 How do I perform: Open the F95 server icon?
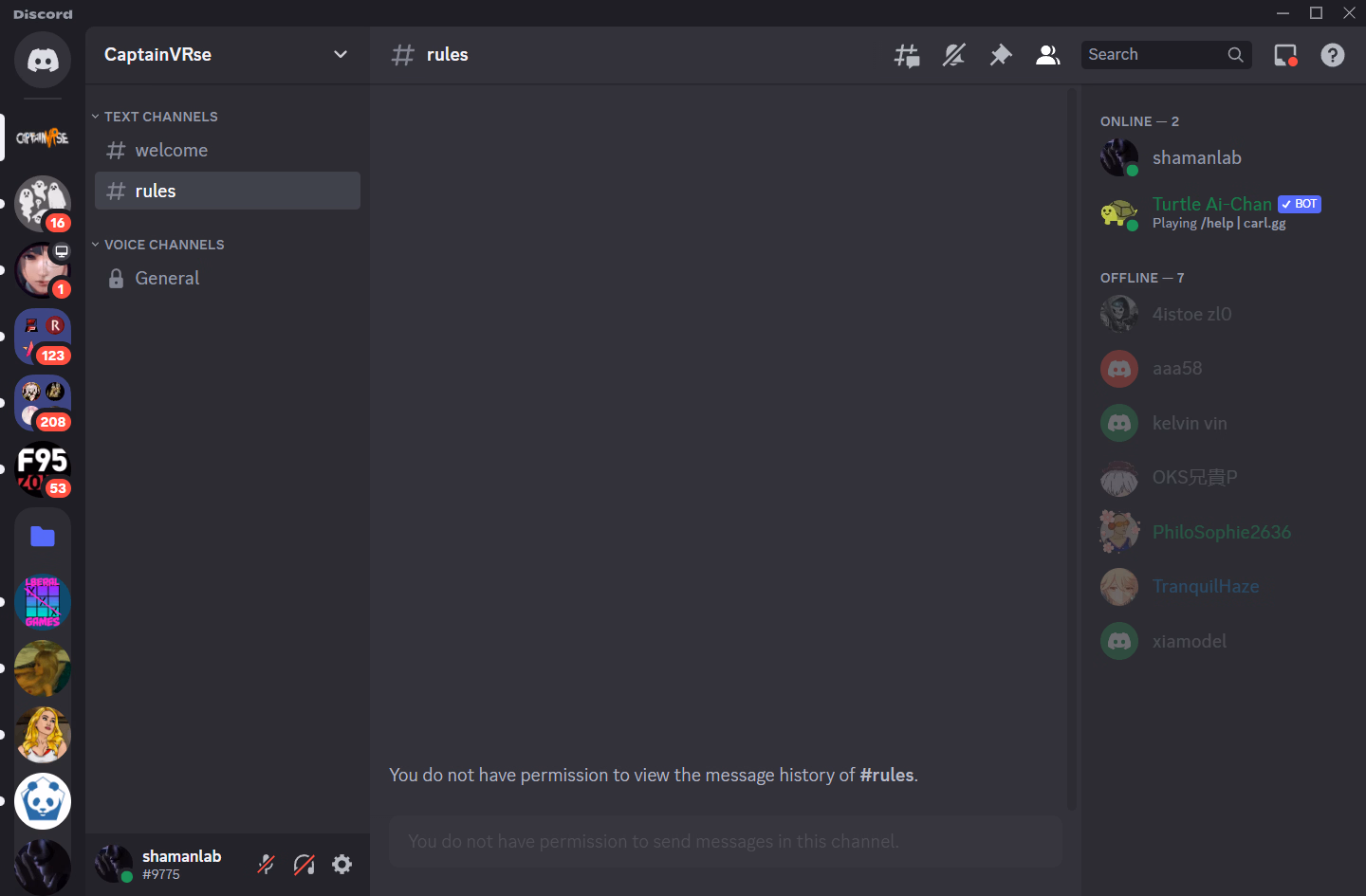(43, 469)
